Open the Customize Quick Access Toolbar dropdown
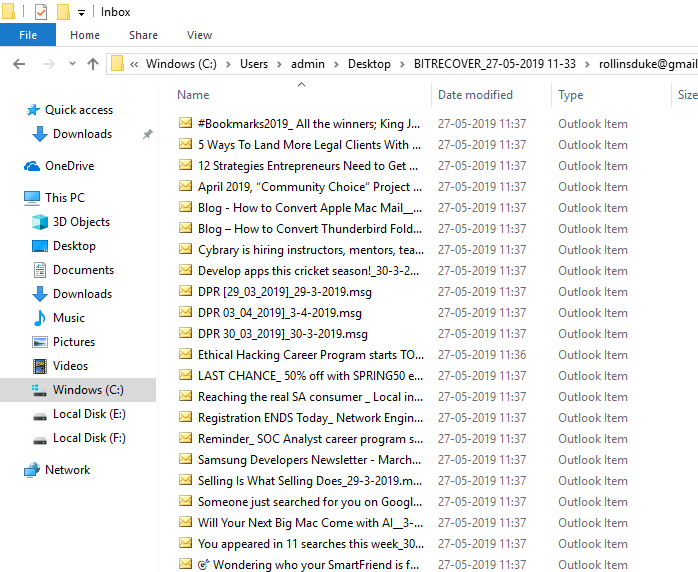 point(81,13)
